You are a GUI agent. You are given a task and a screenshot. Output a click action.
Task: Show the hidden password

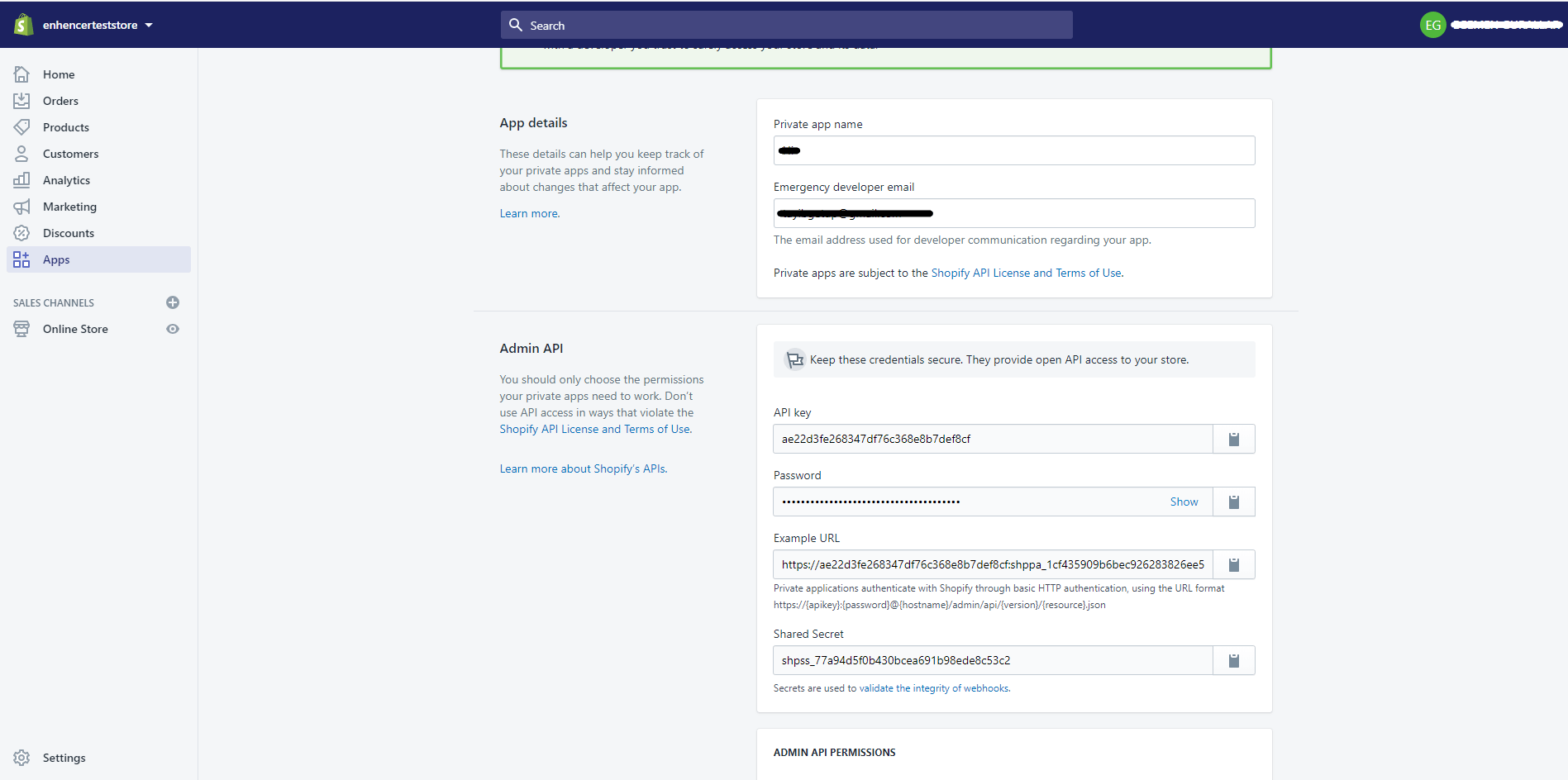tap(1184, 502)
